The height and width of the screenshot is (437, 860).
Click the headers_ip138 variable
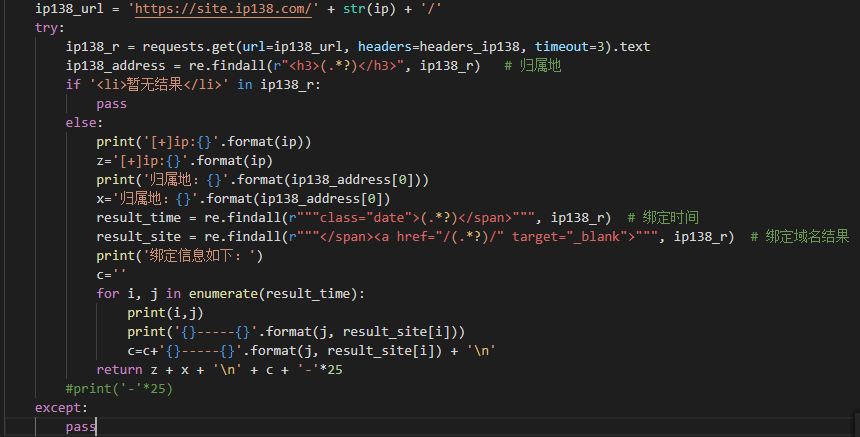469,47
